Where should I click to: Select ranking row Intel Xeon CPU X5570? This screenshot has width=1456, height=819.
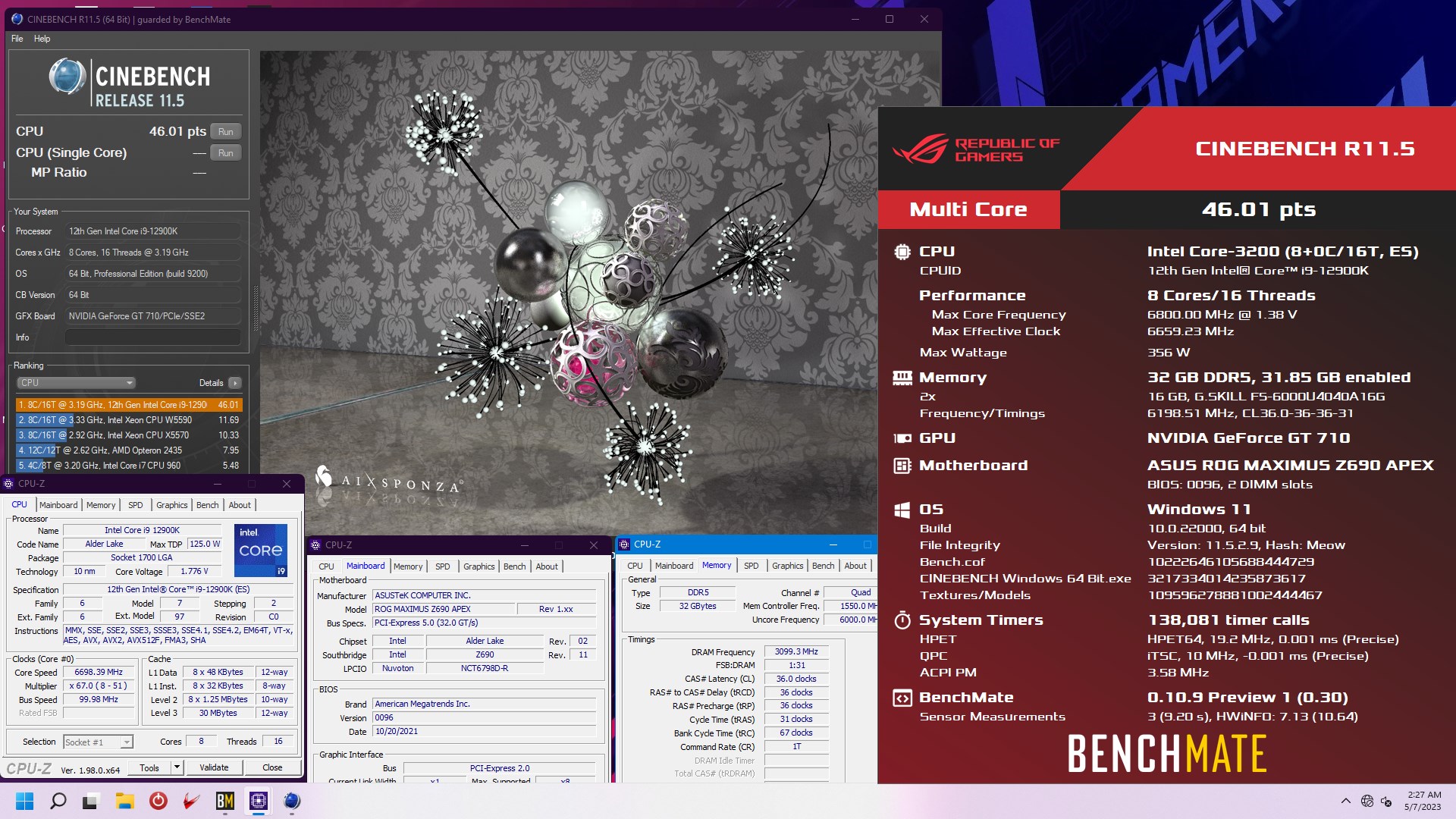[128, 435]
